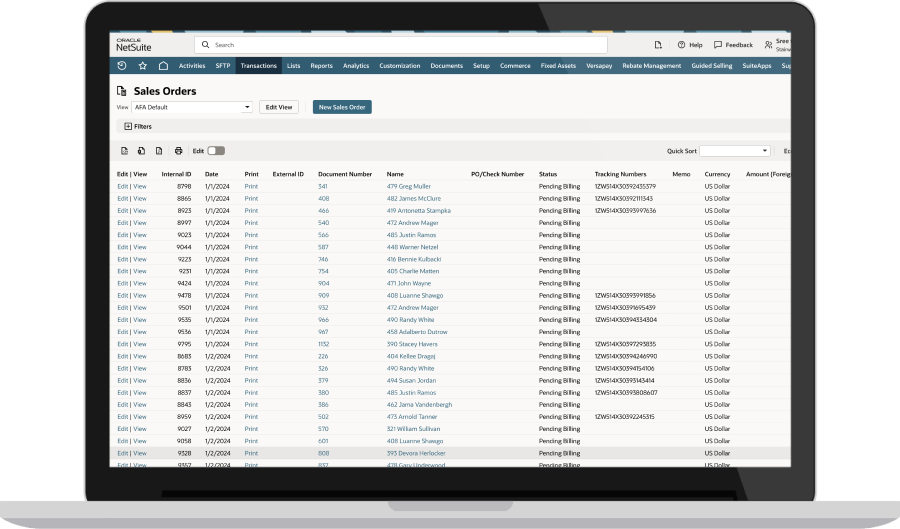Click the Help question mark icon
This screenshot has height=529, width=900.
pos(682,45)
